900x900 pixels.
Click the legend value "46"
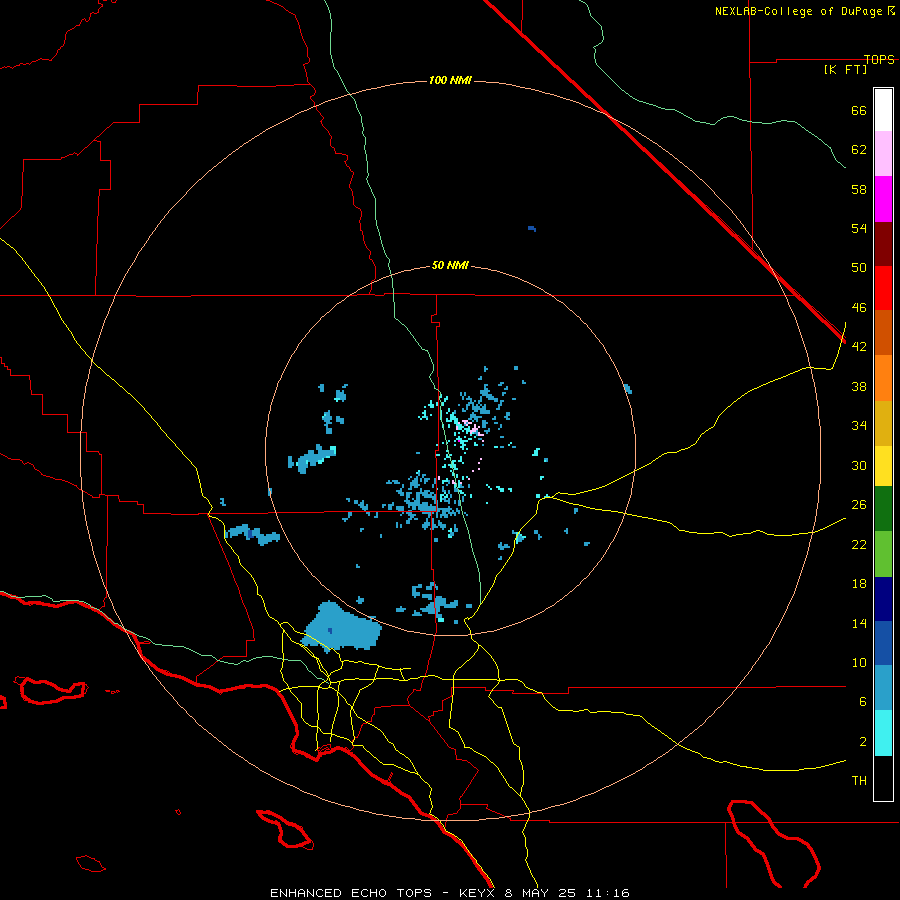tap(859, 307)
